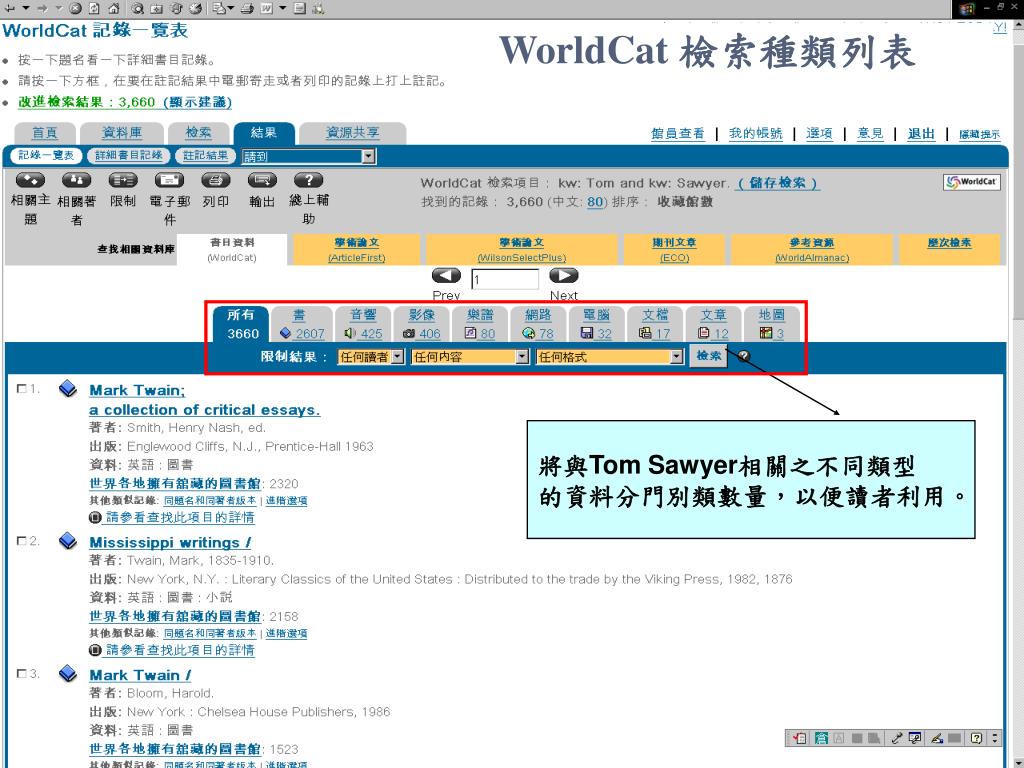Screen dimensions: 1024x768
Task: Open the 我的帳號 account link
Action: pyautogui.click(x=756, y=133)
